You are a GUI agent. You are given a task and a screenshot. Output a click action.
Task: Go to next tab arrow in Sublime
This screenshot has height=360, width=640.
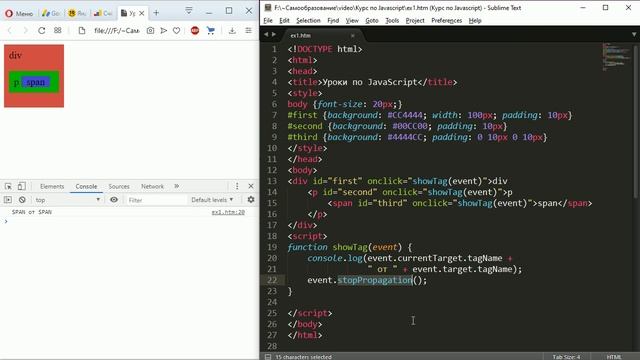273,35
